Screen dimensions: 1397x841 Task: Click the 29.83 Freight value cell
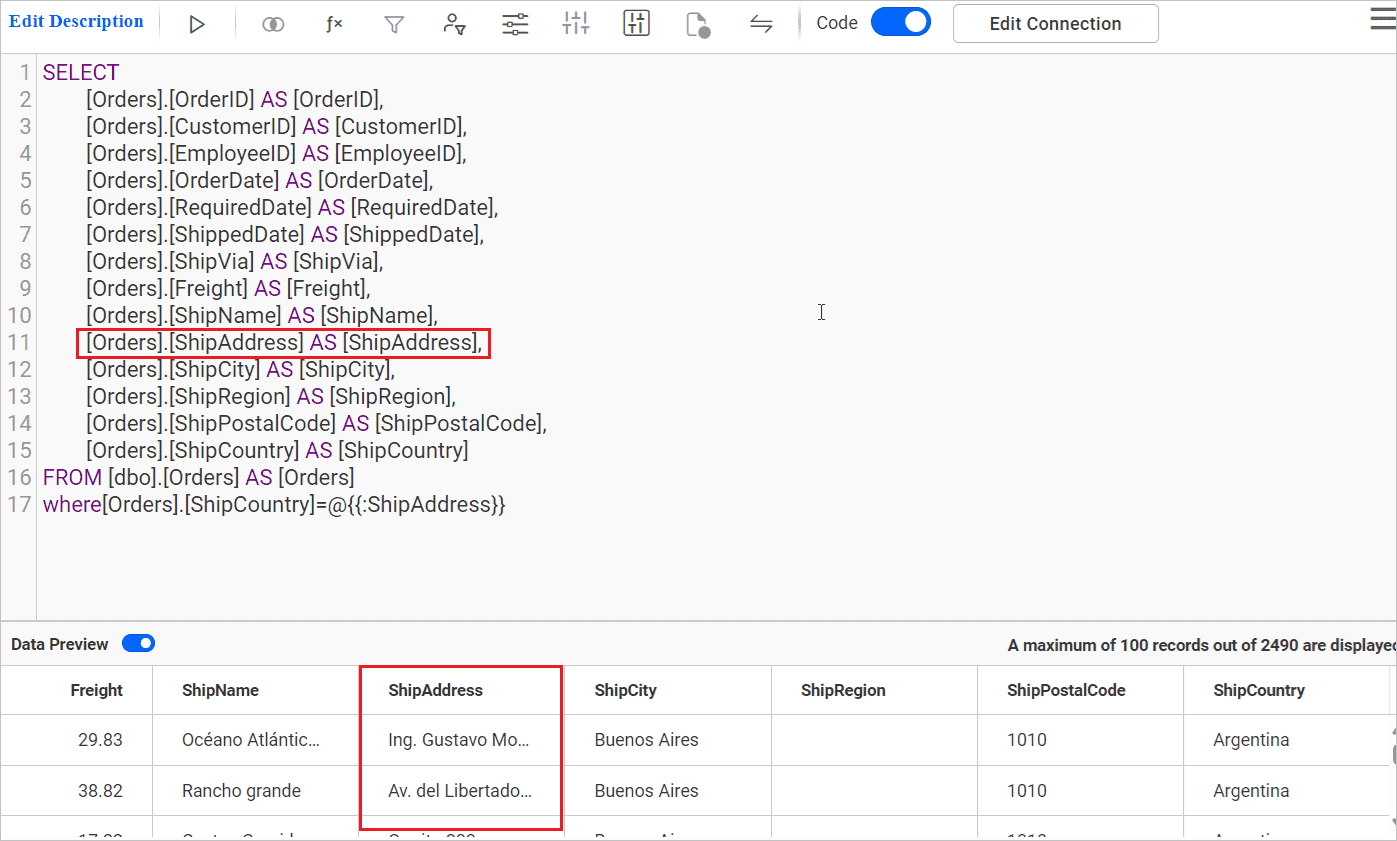96,739
